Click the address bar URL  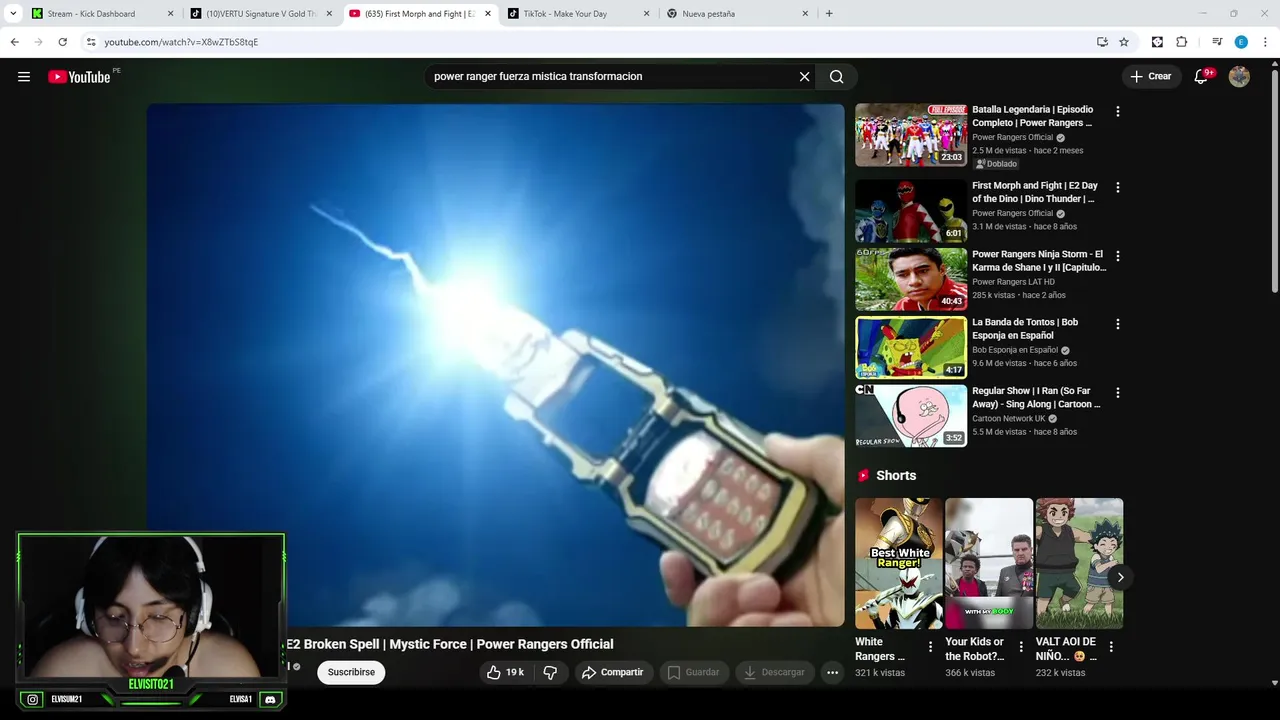(x=181, y=42)
